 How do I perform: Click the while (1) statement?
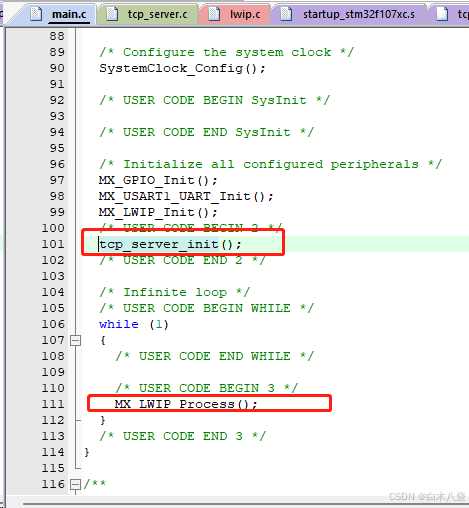[x=134, y=324]
